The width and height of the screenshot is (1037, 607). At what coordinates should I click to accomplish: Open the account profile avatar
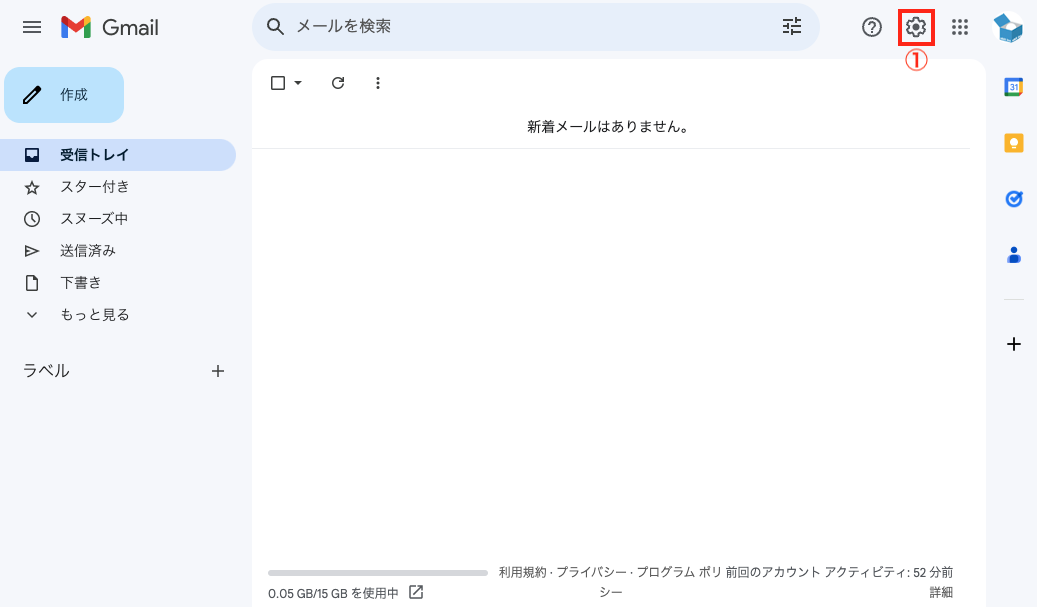(1008, 27)
